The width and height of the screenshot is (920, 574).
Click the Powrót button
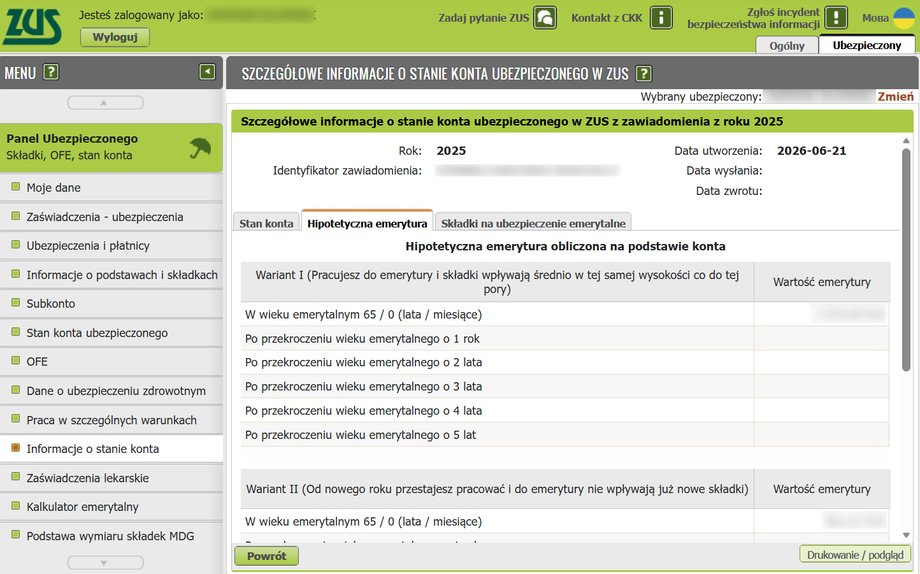[x=266, y=556]
